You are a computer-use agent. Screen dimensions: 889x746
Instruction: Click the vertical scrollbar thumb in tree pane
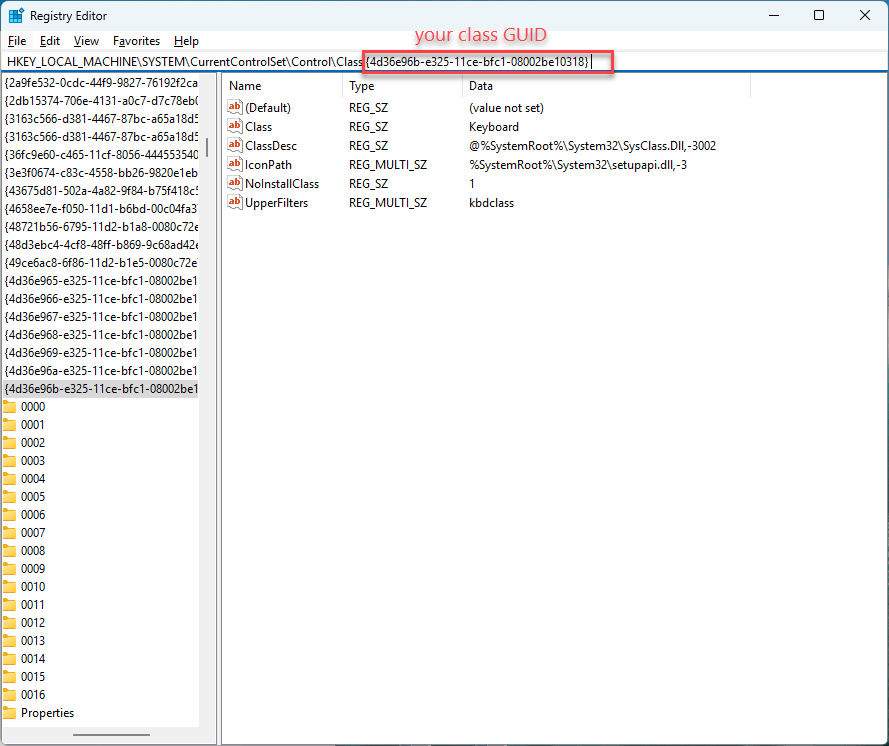pos(207,146)
